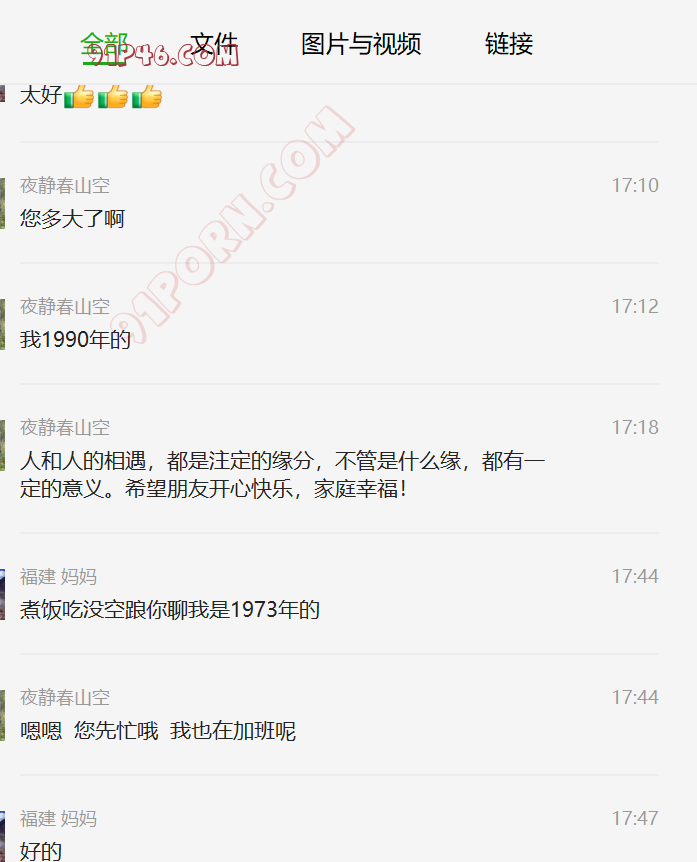
Task: Click sender name 夜静春山空 at 17:44
Action: 65,698
